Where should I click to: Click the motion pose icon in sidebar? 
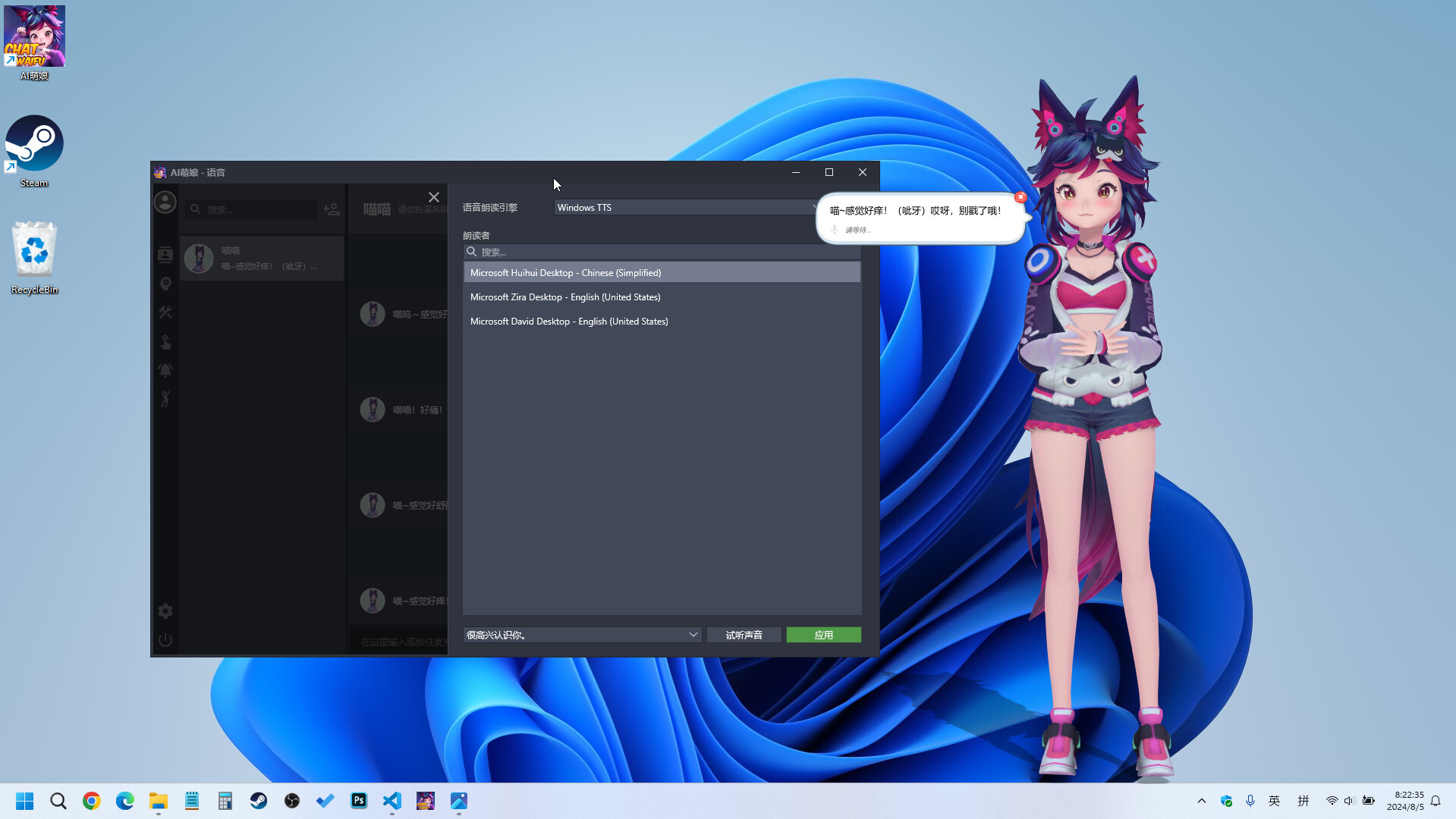(x=165, y=400)
